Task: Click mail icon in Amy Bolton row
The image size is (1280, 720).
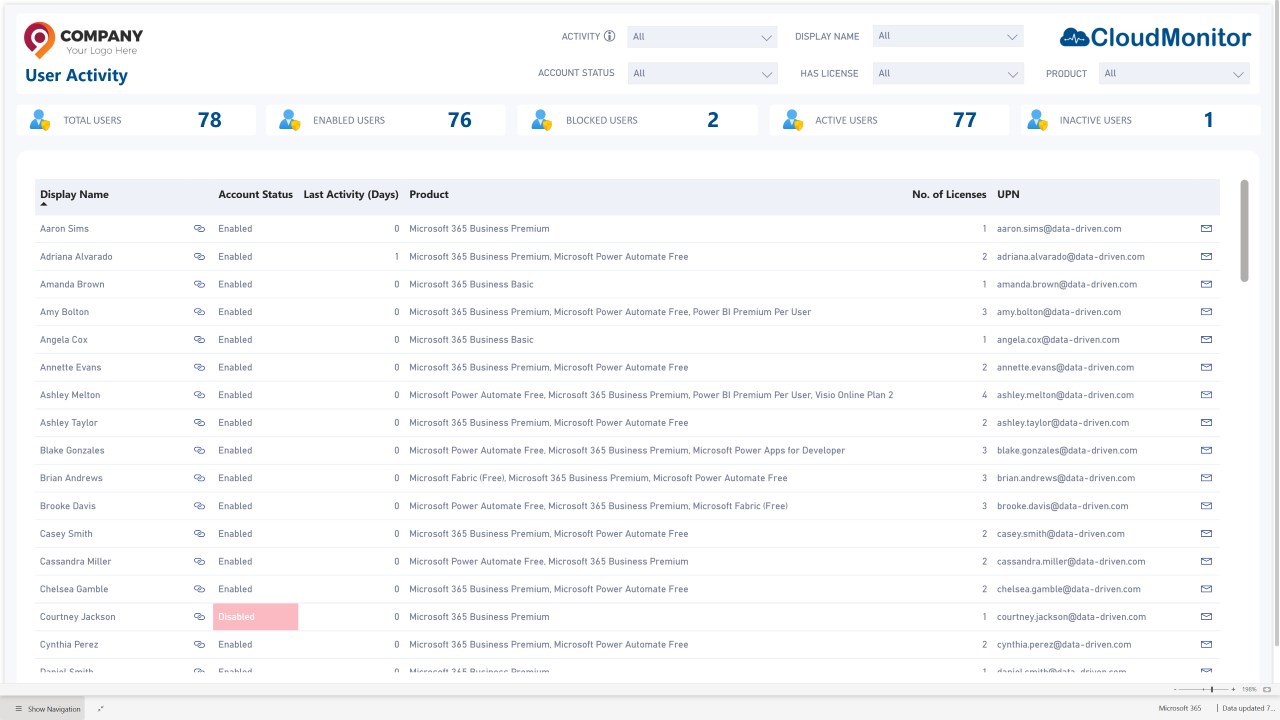Action: (1206, 312)
